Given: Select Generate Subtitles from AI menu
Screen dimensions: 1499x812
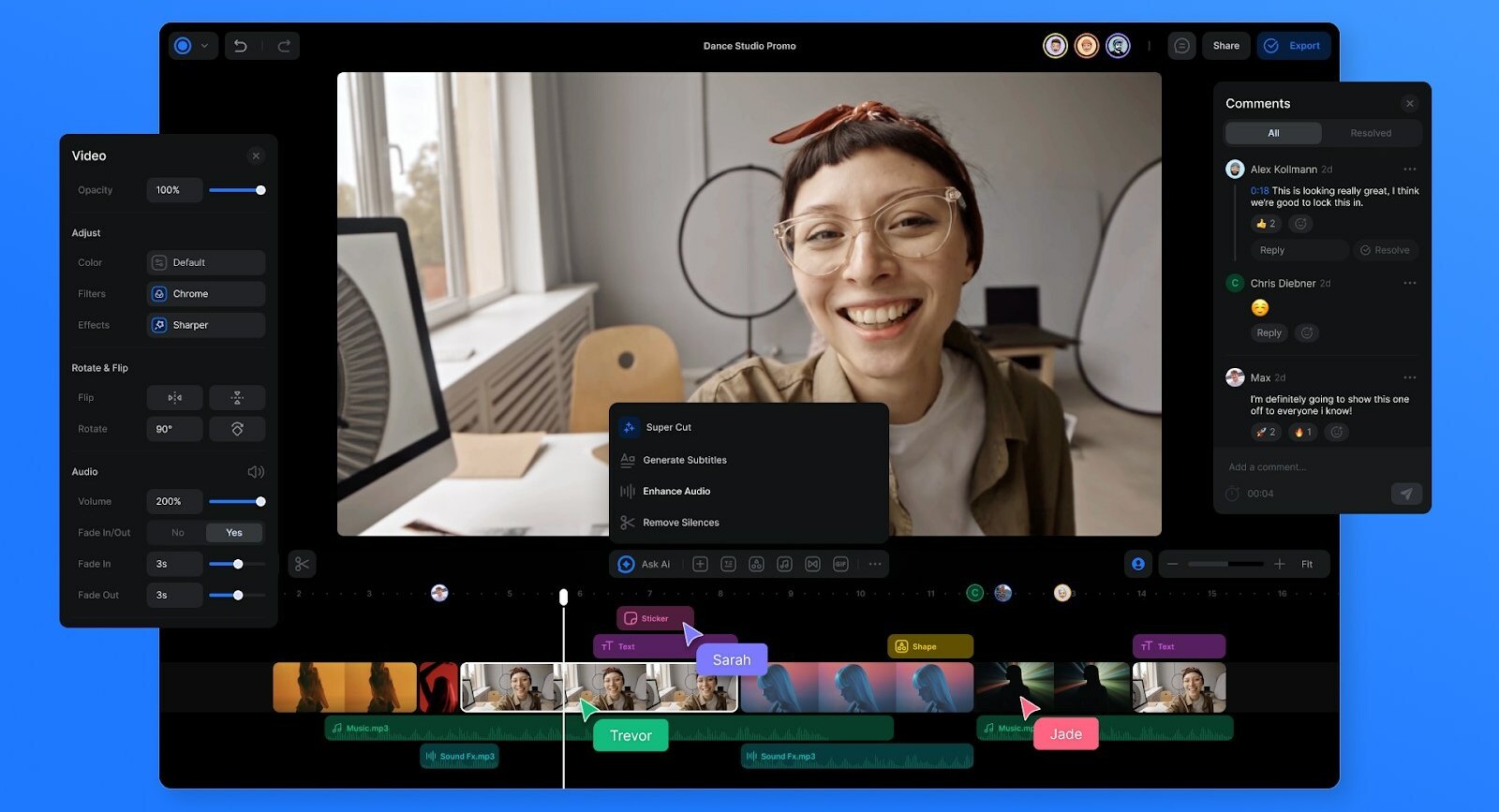Looking at the screenshot, I should (x=685, y=460).
